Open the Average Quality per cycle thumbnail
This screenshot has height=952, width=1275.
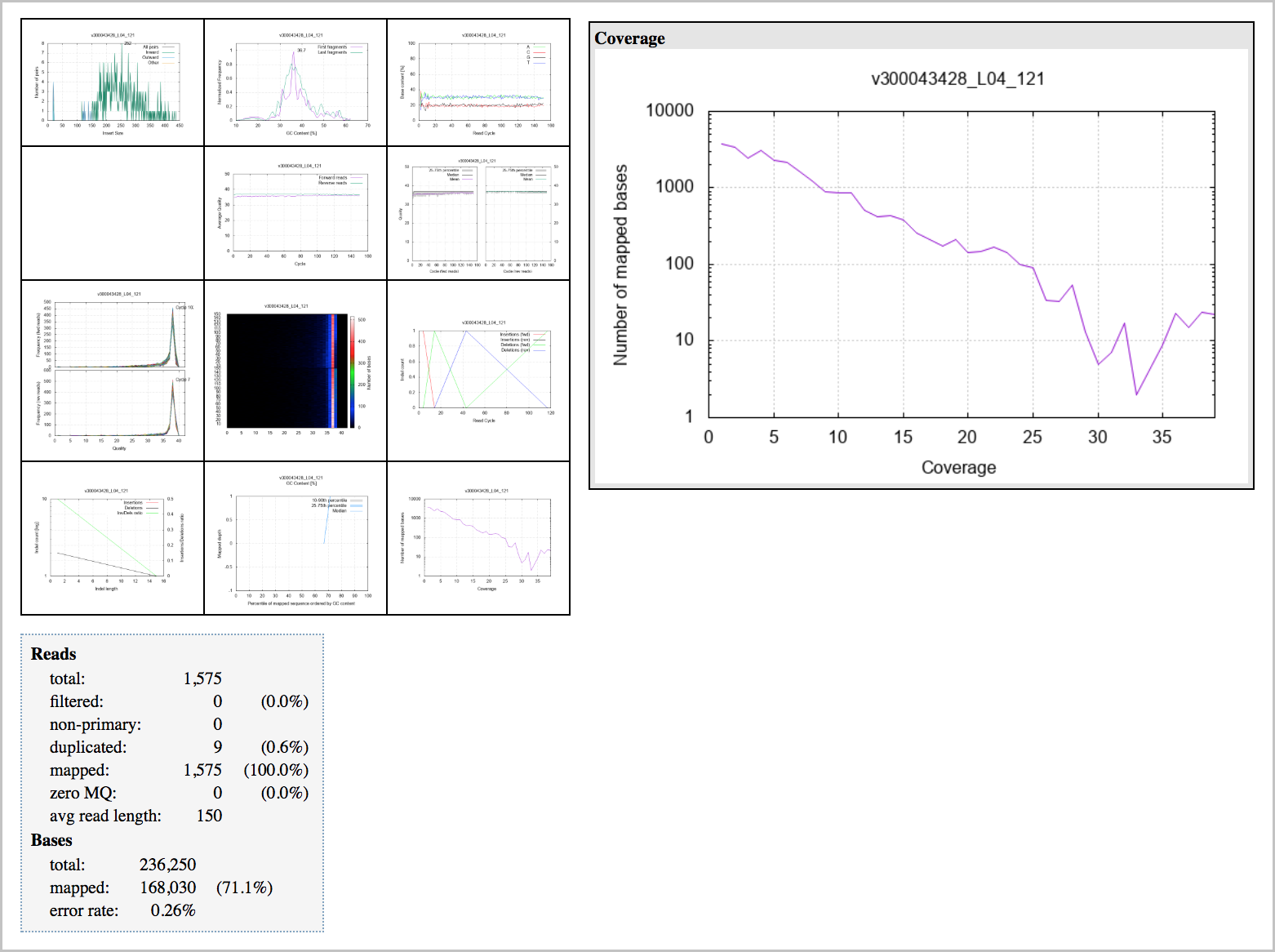point(295,213)
